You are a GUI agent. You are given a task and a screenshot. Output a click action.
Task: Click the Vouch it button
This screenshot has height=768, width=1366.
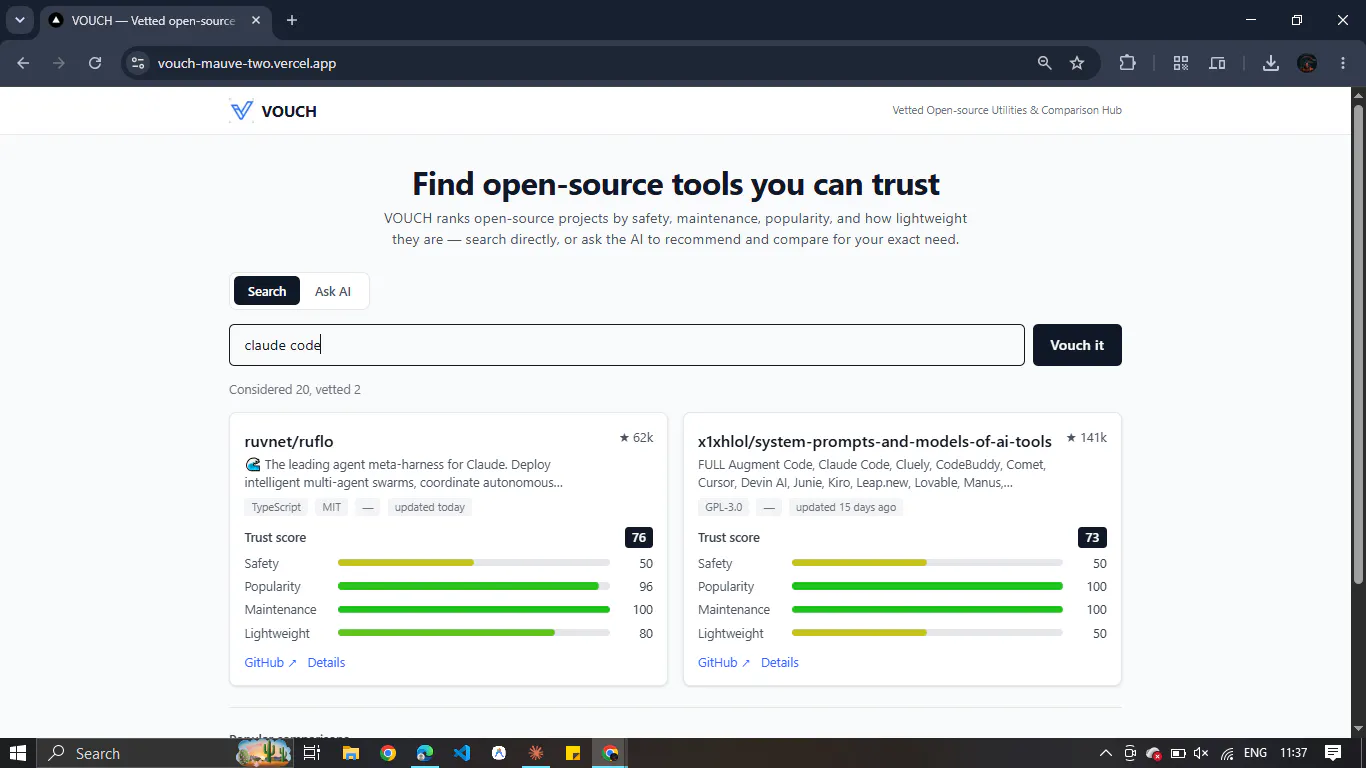tap(1077, 345)
